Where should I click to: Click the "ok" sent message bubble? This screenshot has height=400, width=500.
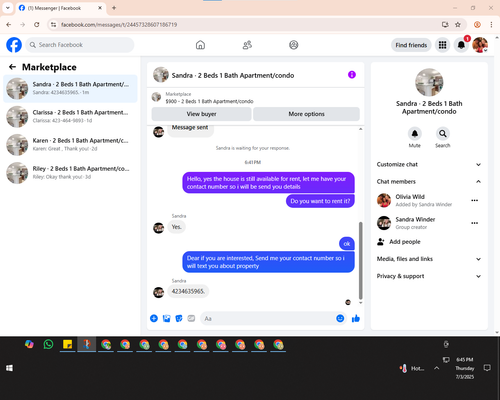coord(347,244)
